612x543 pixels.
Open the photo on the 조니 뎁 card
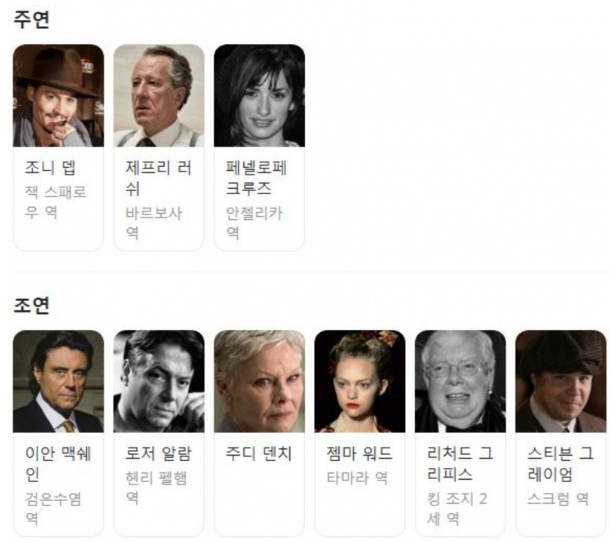point(59,96)
